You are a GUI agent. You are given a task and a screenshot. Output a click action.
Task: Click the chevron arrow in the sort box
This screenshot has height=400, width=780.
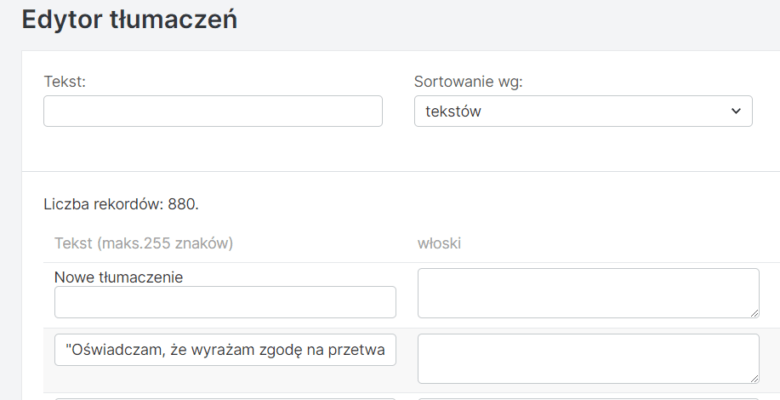pyautogui.click(x=736, y=111)
